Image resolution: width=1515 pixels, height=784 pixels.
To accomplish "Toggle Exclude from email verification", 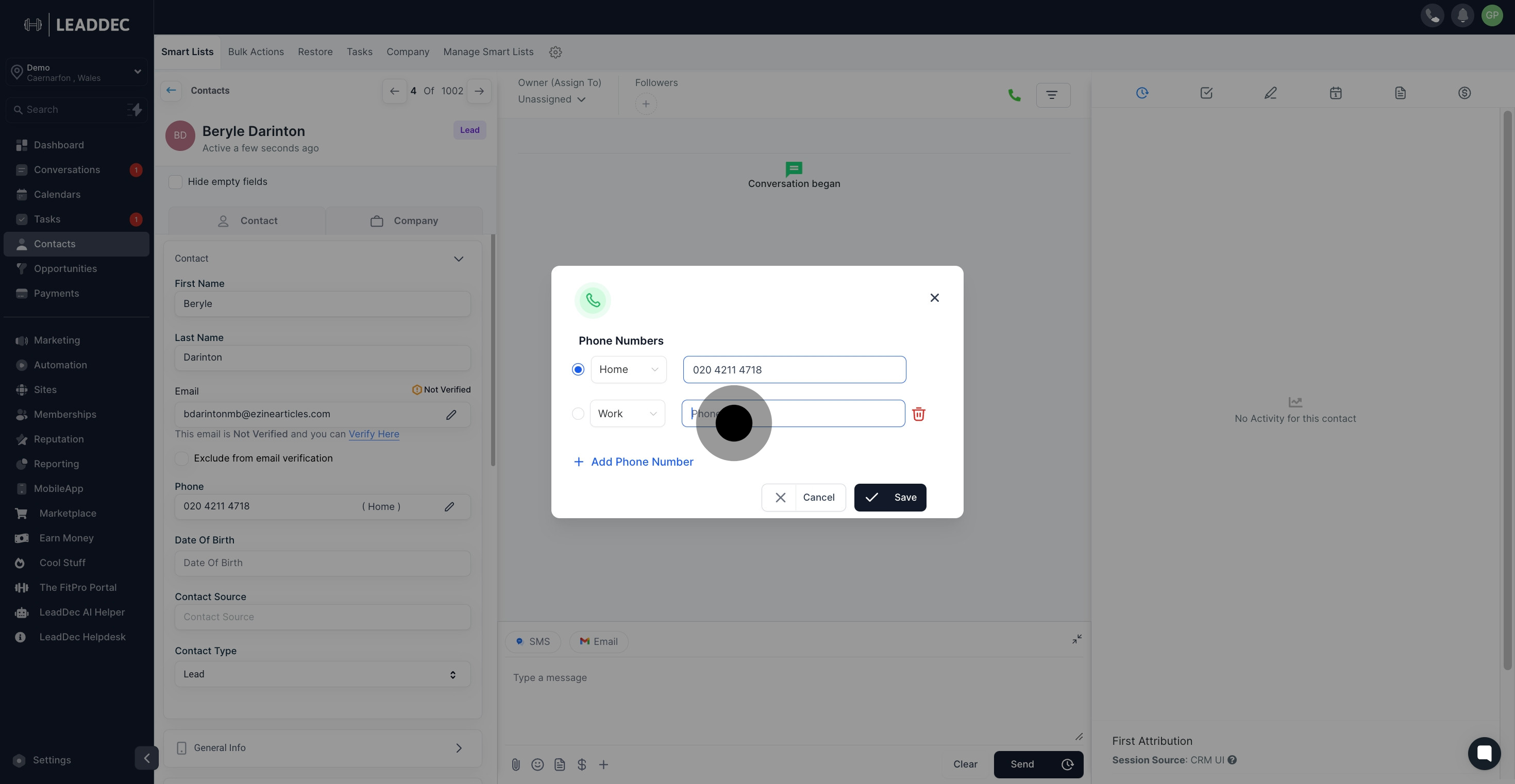I will tap(182, 458).
